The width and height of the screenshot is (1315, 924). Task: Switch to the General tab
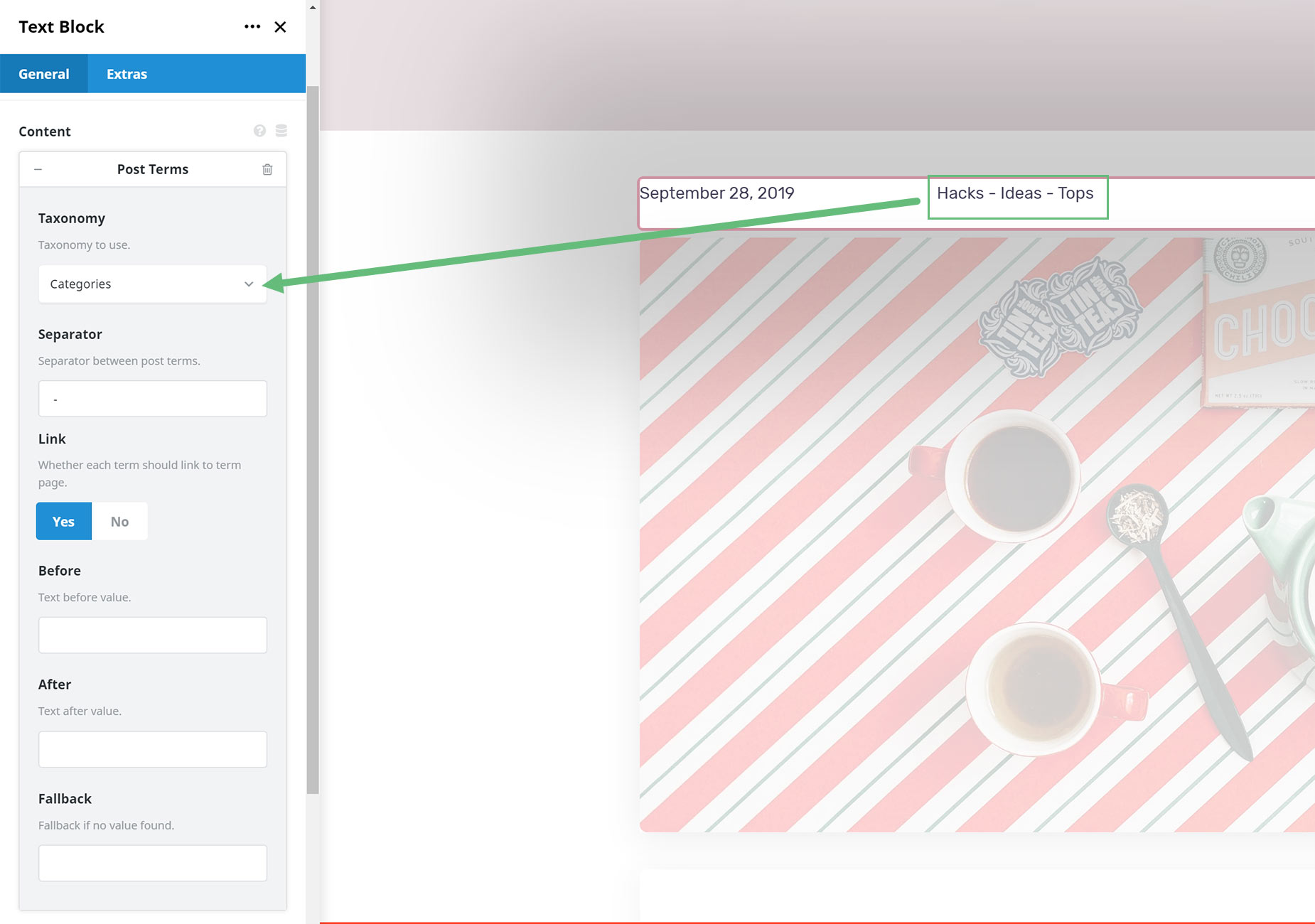coord(44,74)
